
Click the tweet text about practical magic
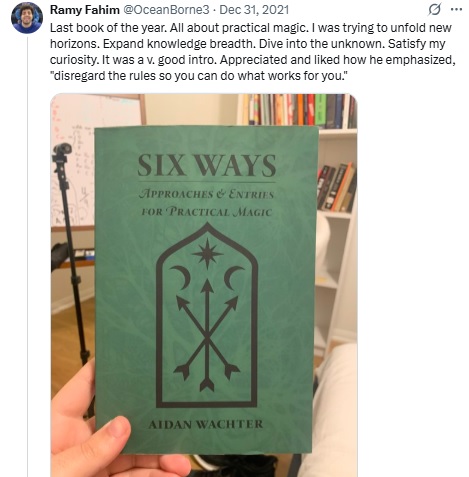[x=253, y=52]
